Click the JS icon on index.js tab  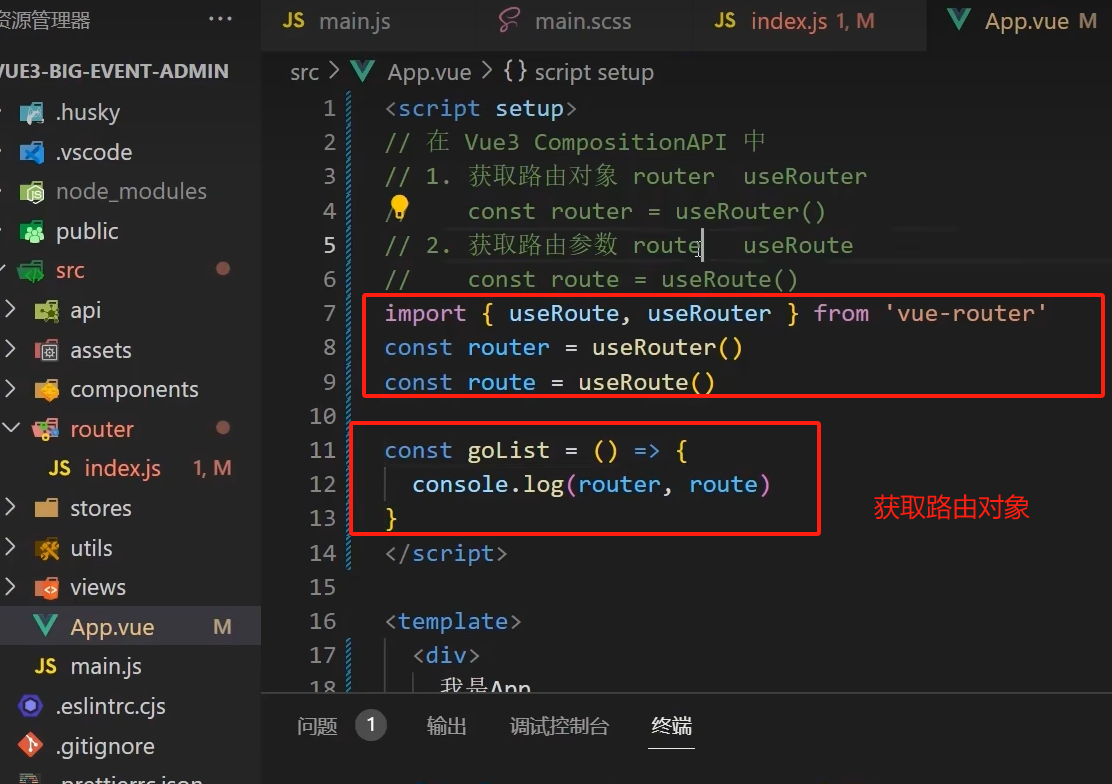tap(725, 21)
